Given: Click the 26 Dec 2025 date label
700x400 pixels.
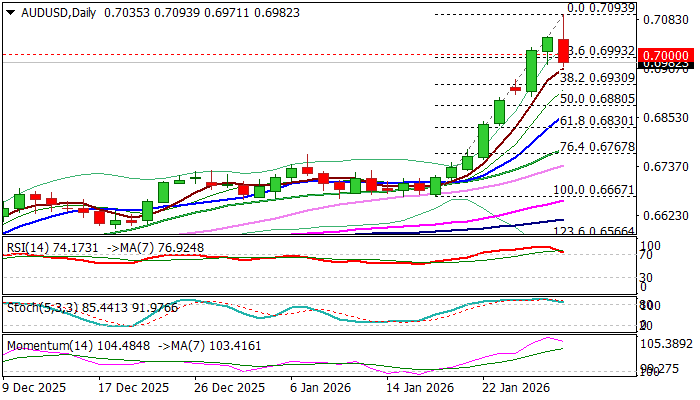Looking at the screenshot, I should pyautogui.click(x=229, y=387).
